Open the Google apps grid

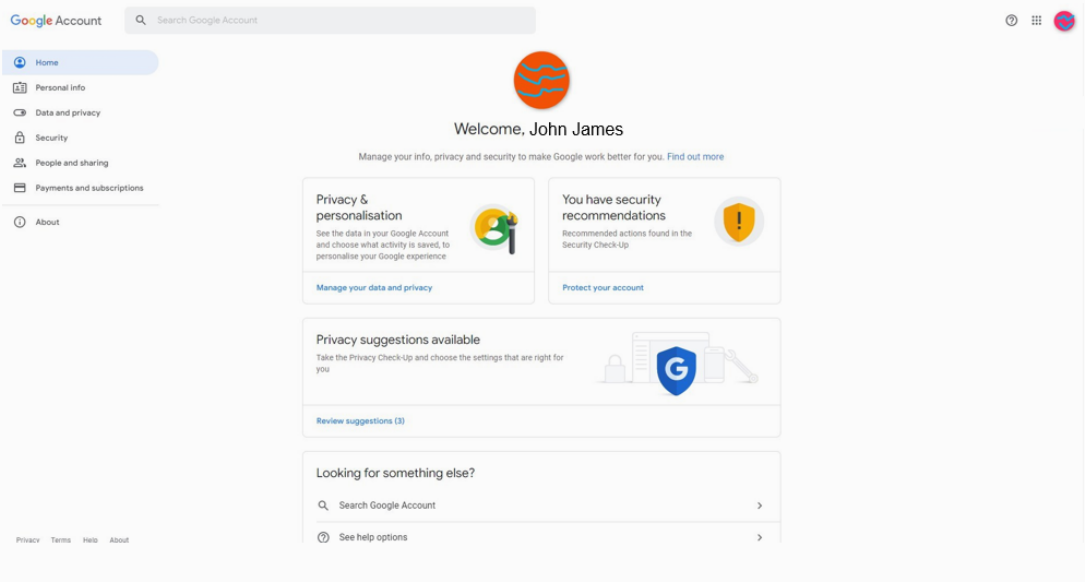(x=1036, y=21)
